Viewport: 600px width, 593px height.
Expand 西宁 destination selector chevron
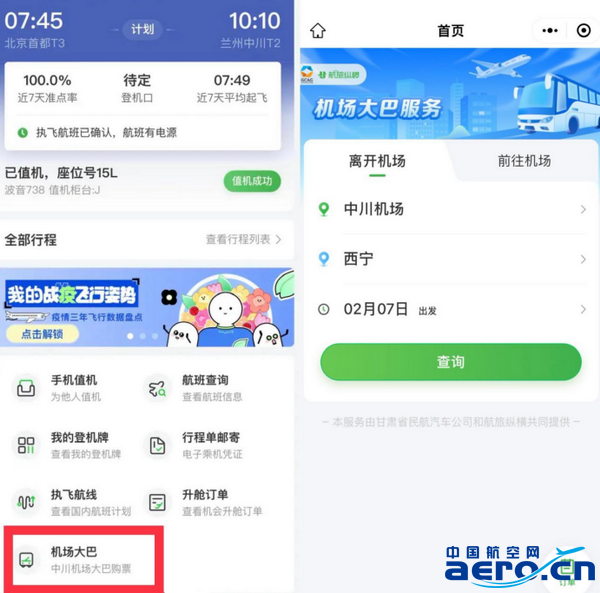point(583,259)
